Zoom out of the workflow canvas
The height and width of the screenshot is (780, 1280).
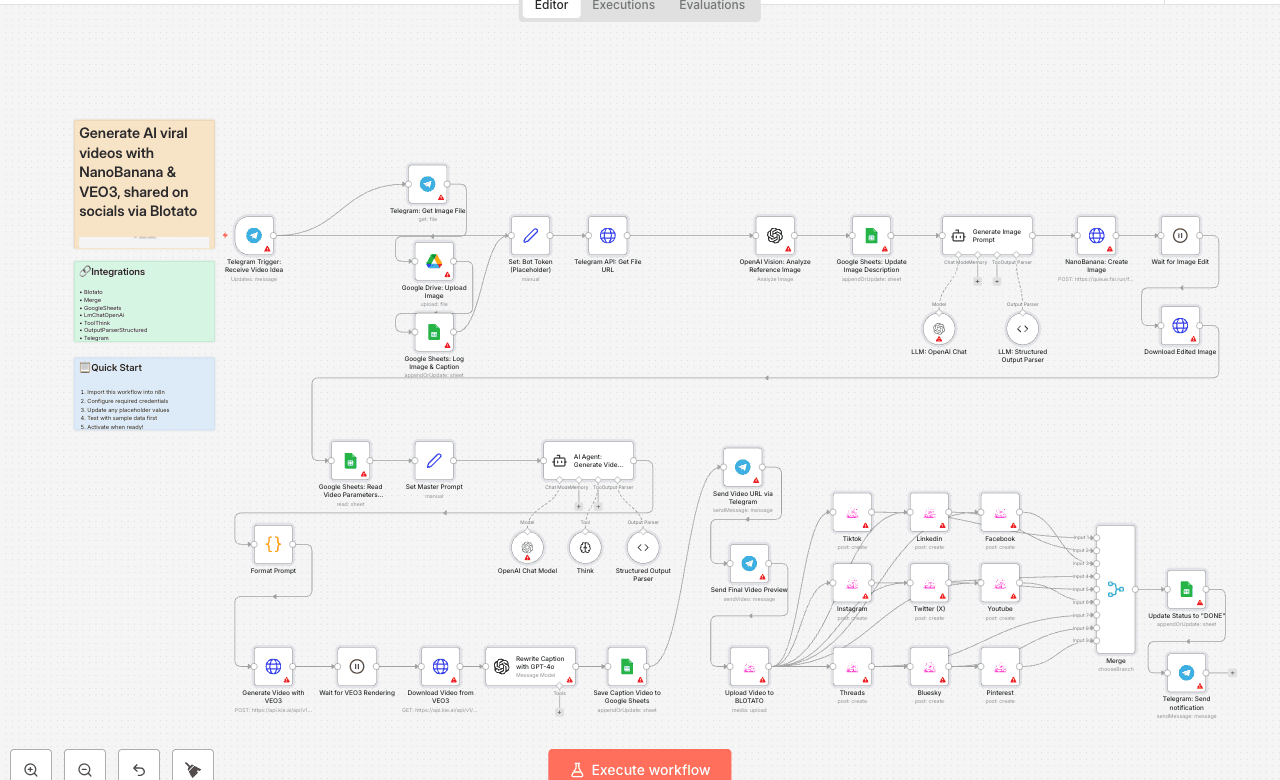[85, 769]
